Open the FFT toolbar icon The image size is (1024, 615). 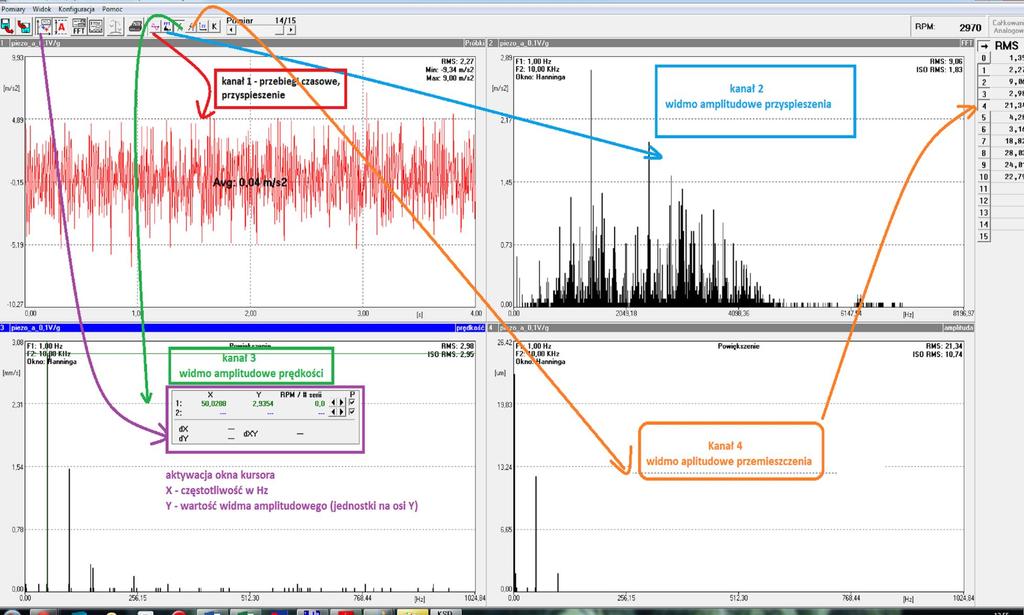tap(79, 26)
